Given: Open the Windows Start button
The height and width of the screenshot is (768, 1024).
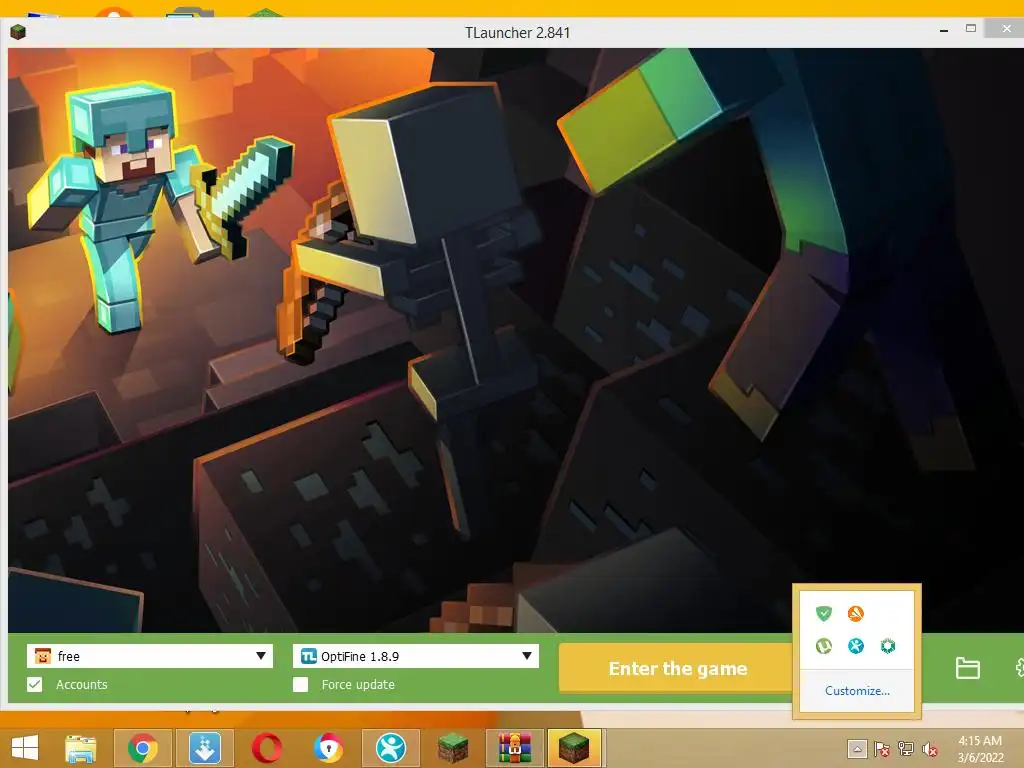Looking at the screenshot, I should (25, 748).
